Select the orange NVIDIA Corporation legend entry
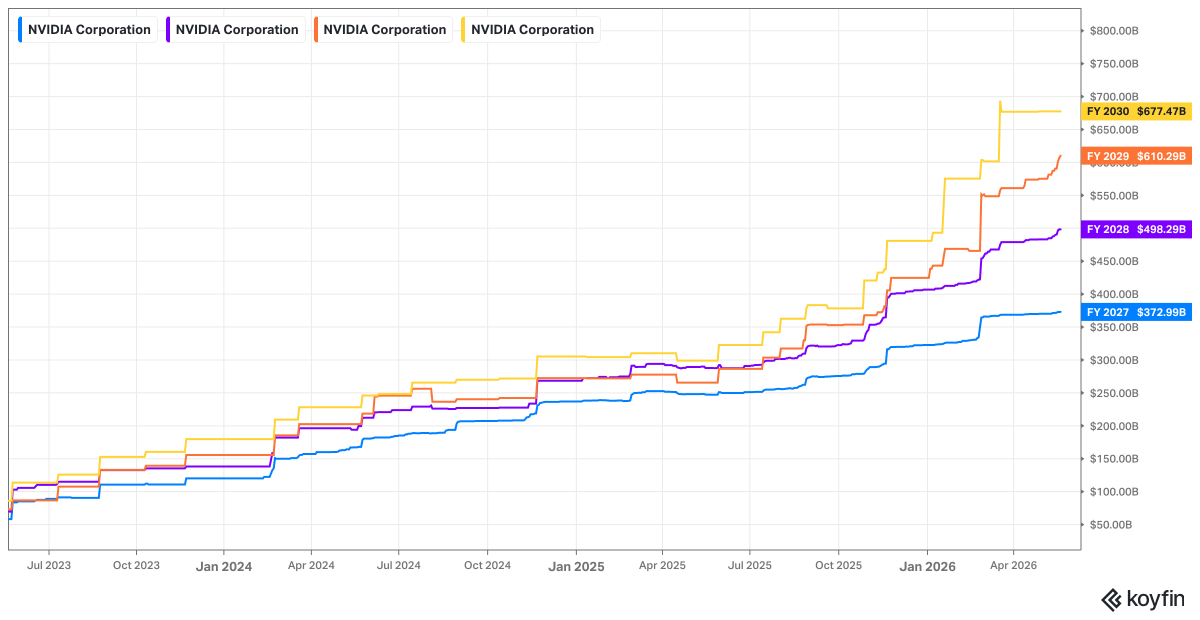 point(381,30)
